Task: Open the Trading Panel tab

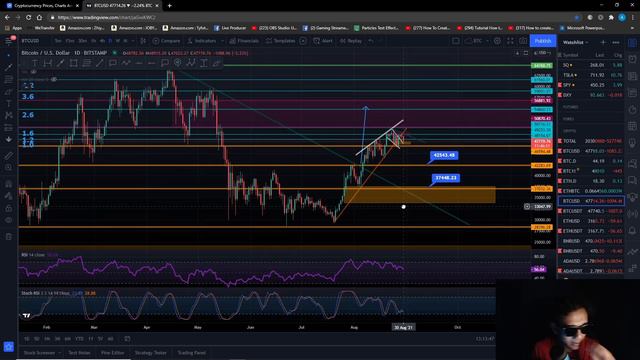Action: coord(191,353)
